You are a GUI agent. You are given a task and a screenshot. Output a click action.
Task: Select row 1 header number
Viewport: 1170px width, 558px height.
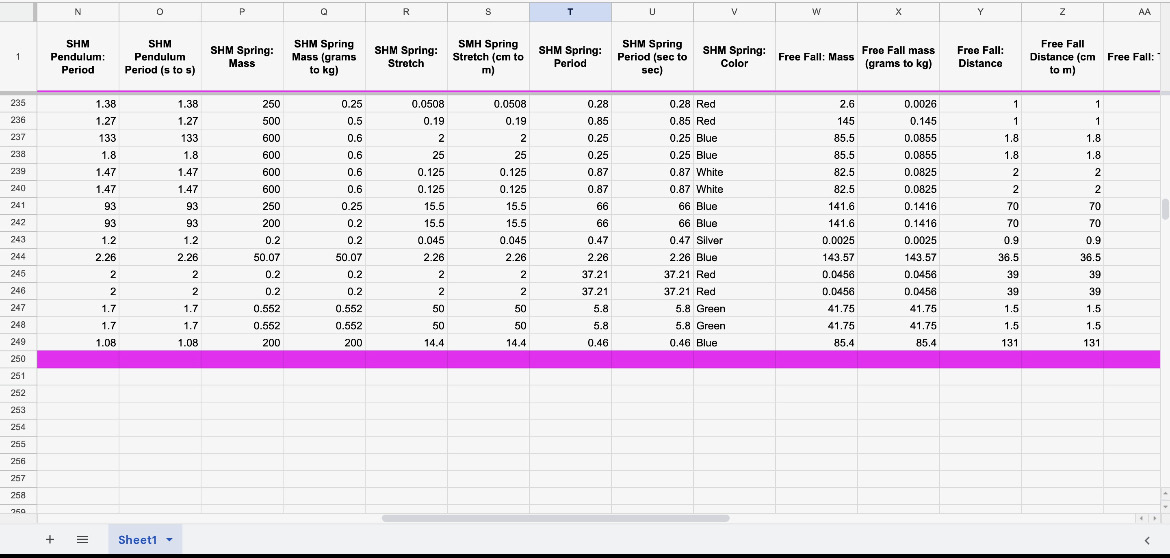(19, 57)
